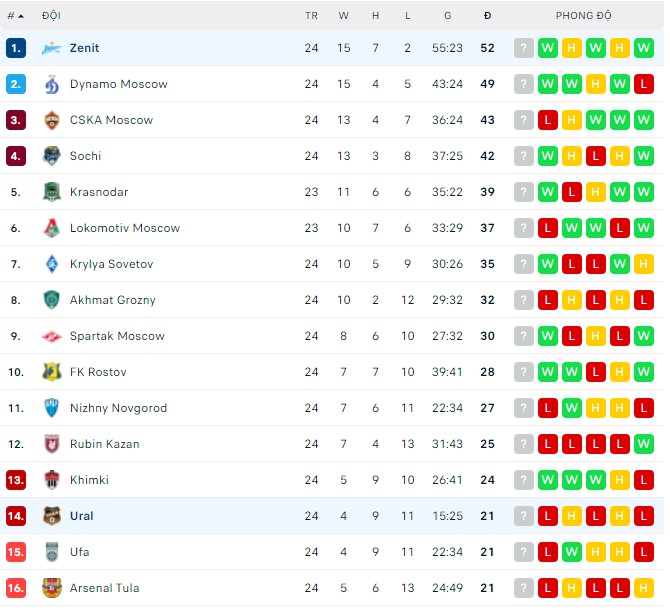Screen dimensions: 670x610
Task: Click the CSKA Moscow club crest
Action: click(x=52, y=120)
